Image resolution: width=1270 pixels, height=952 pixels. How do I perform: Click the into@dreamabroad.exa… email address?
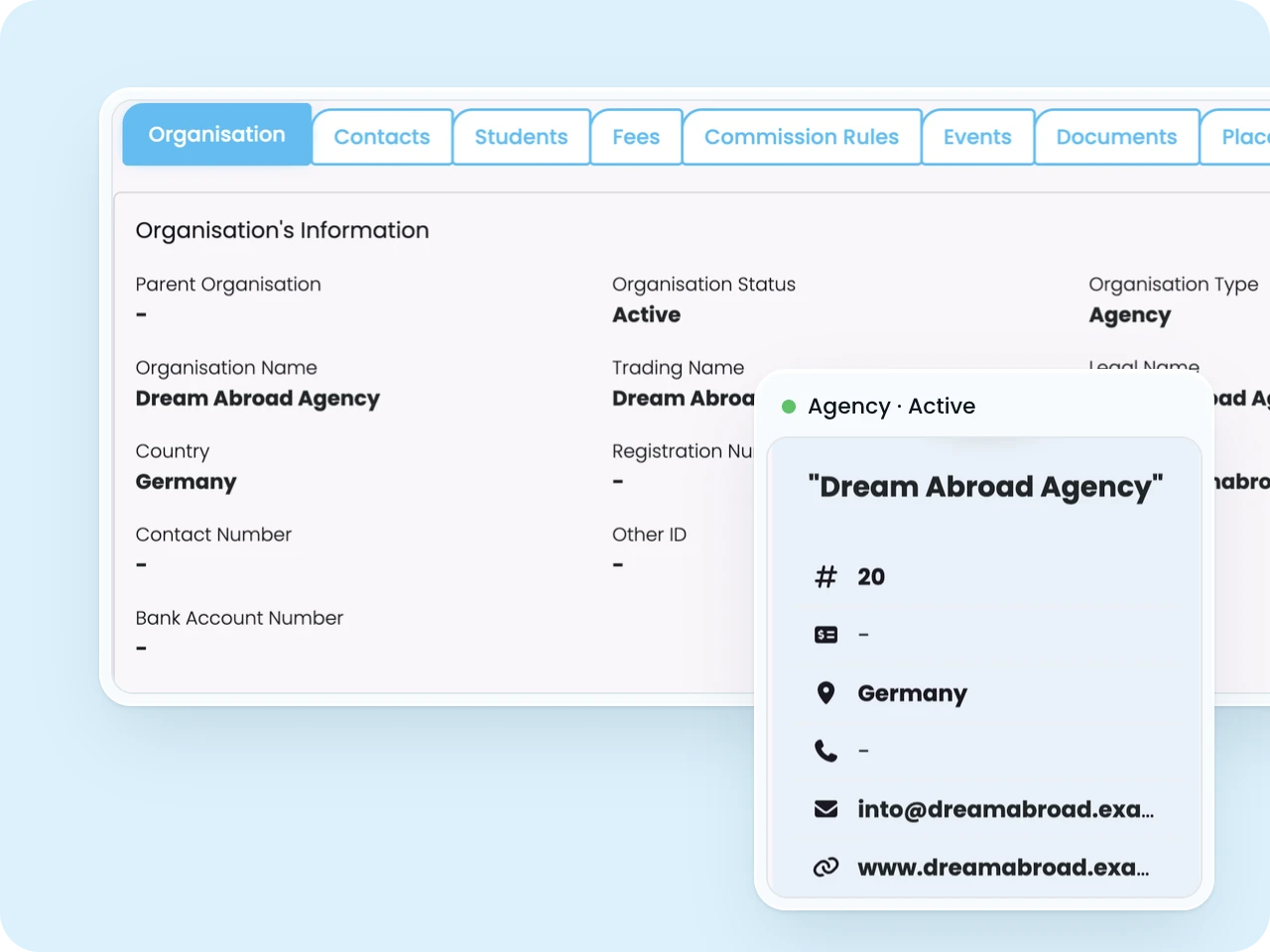pos(1005,809)
